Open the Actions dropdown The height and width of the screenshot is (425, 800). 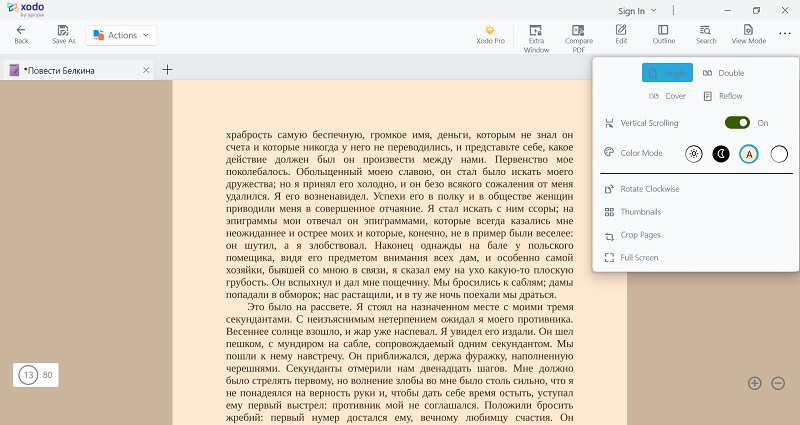point(121,35)
